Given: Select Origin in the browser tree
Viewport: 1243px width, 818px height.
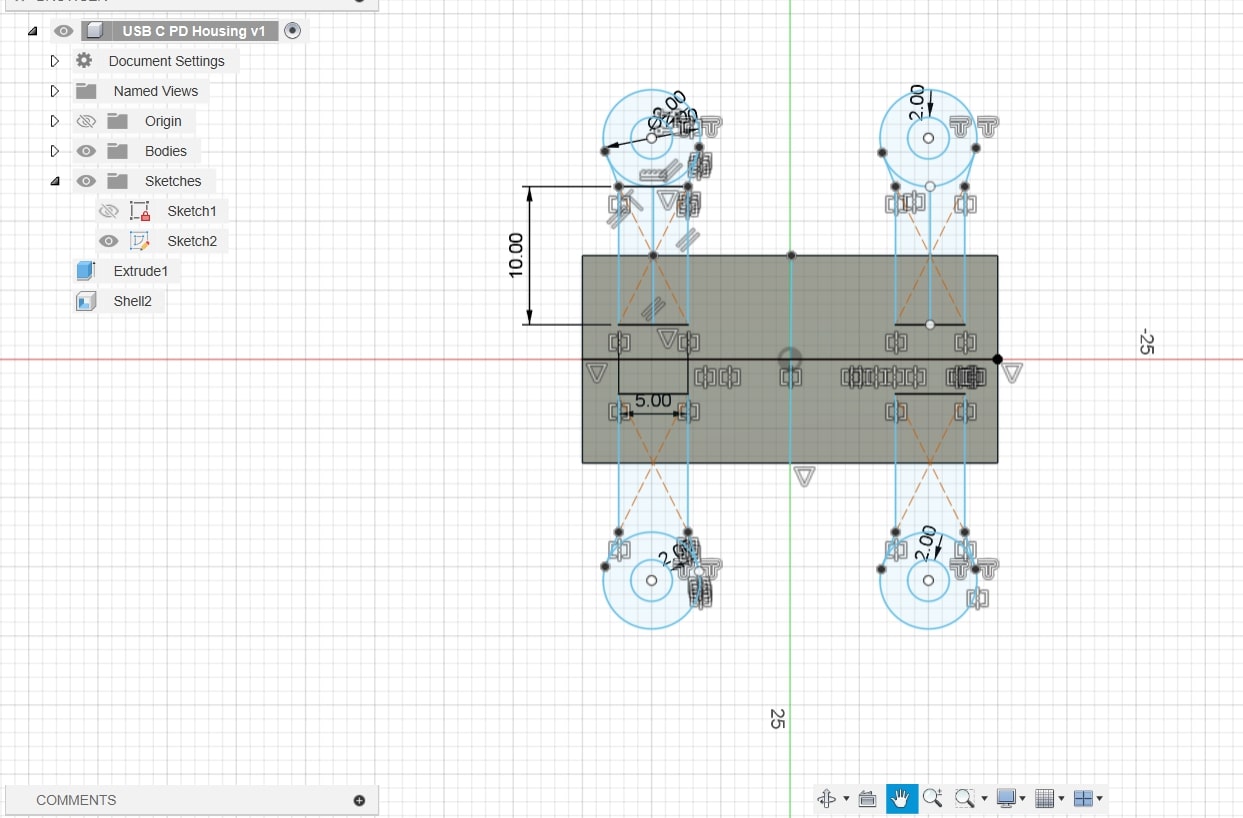Looking at the screenshot, I should (163, 121).
